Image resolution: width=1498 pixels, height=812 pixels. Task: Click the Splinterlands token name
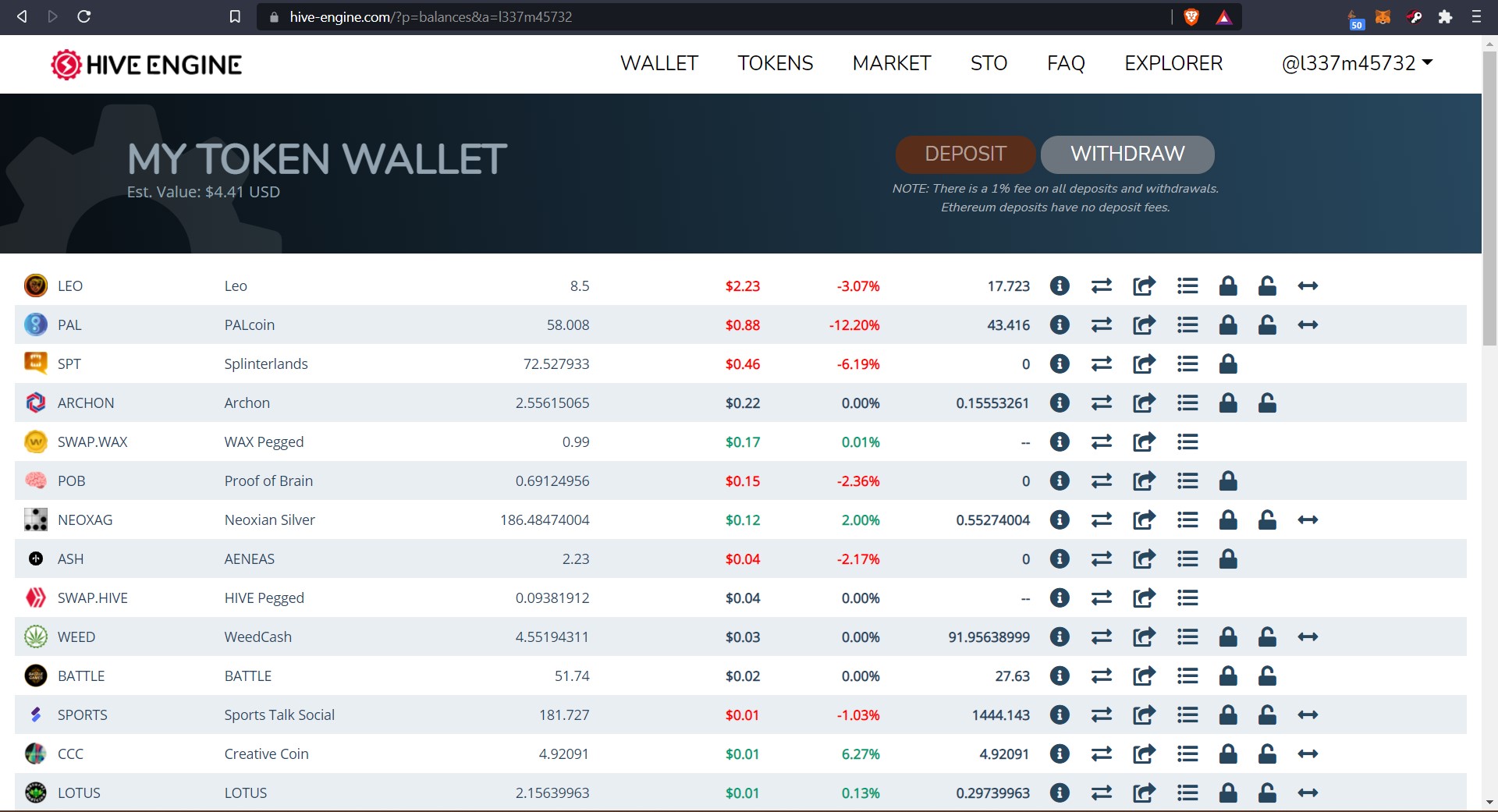[x=266, y=364]
